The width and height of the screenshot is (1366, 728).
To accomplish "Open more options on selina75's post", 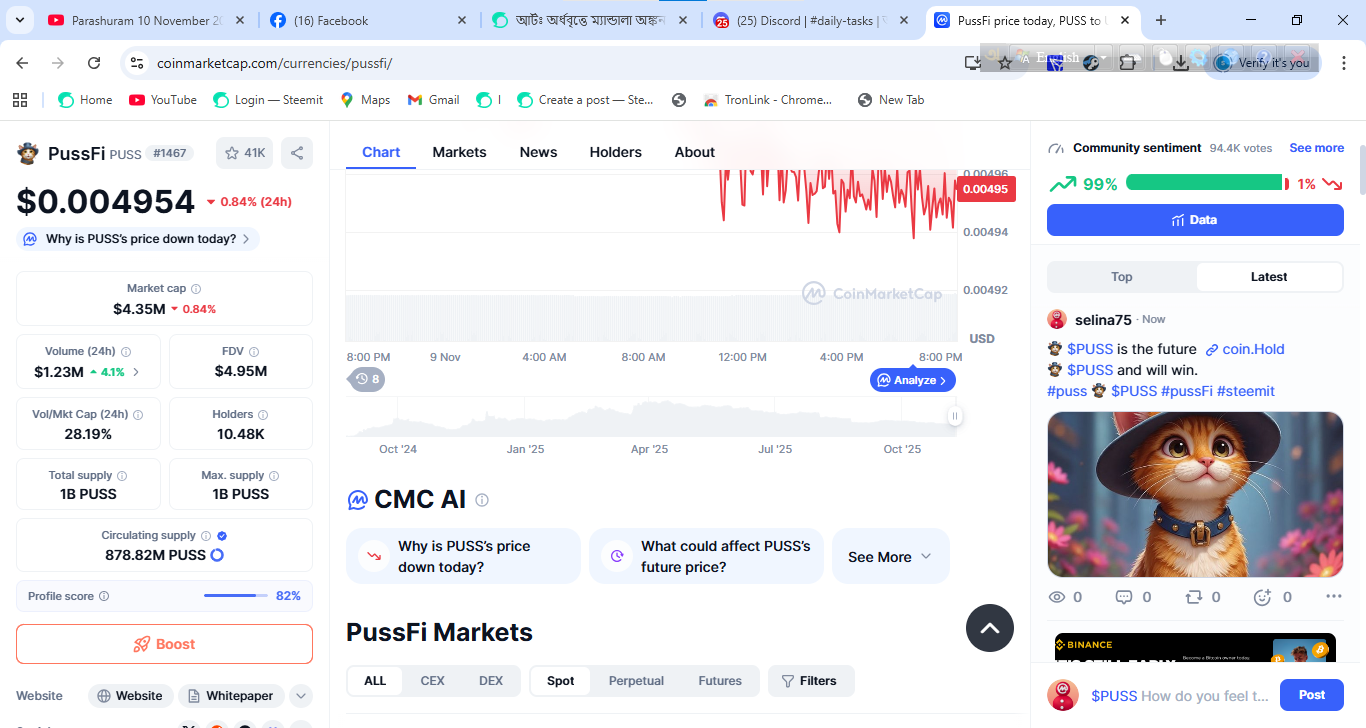I will 1333,597.
